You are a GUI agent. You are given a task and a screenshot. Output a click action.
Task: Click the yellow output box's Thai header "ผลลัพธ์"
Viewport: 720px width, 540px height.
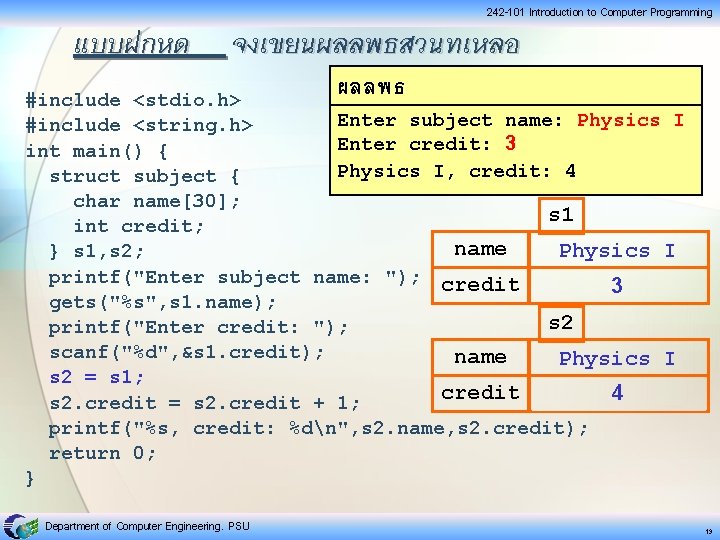(371, 87)
